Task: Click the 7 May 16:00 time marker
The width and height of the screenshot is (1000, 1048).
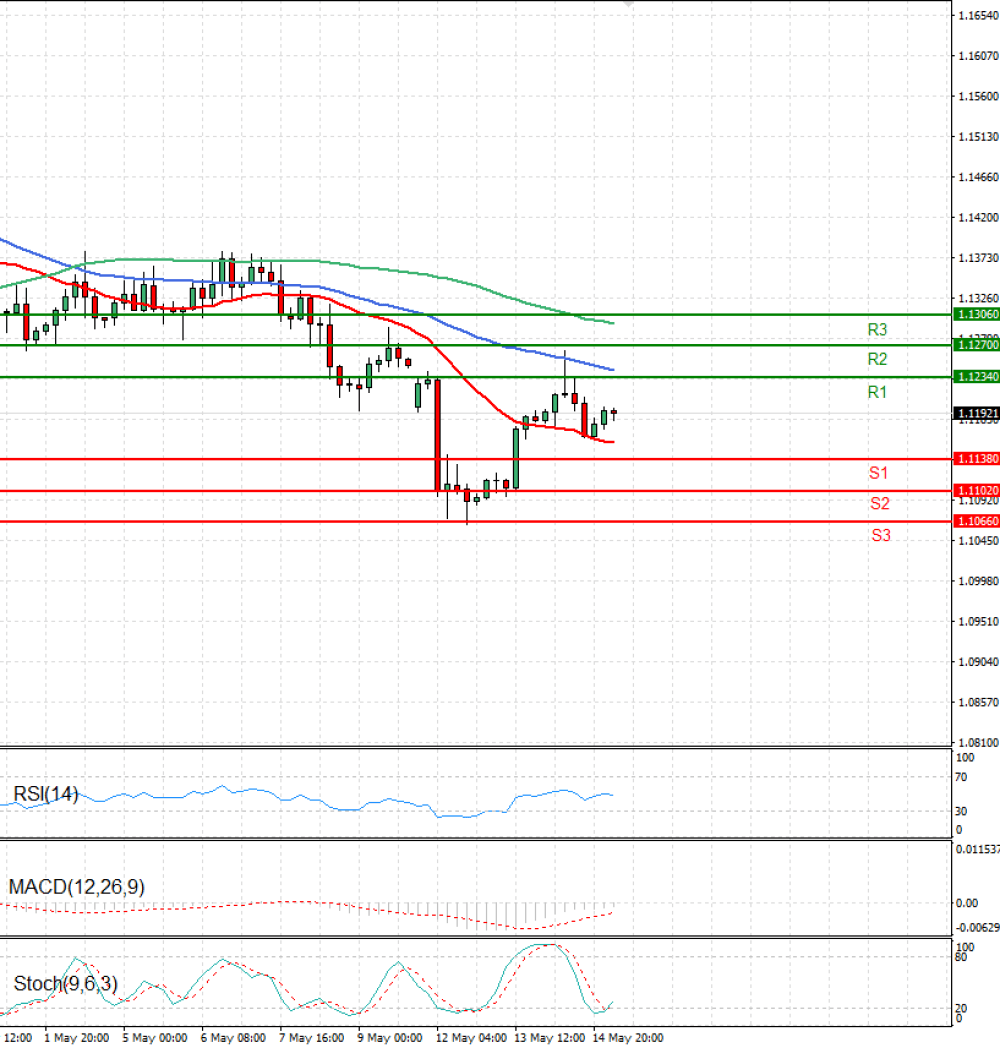Action: (x=311, y=1038)
